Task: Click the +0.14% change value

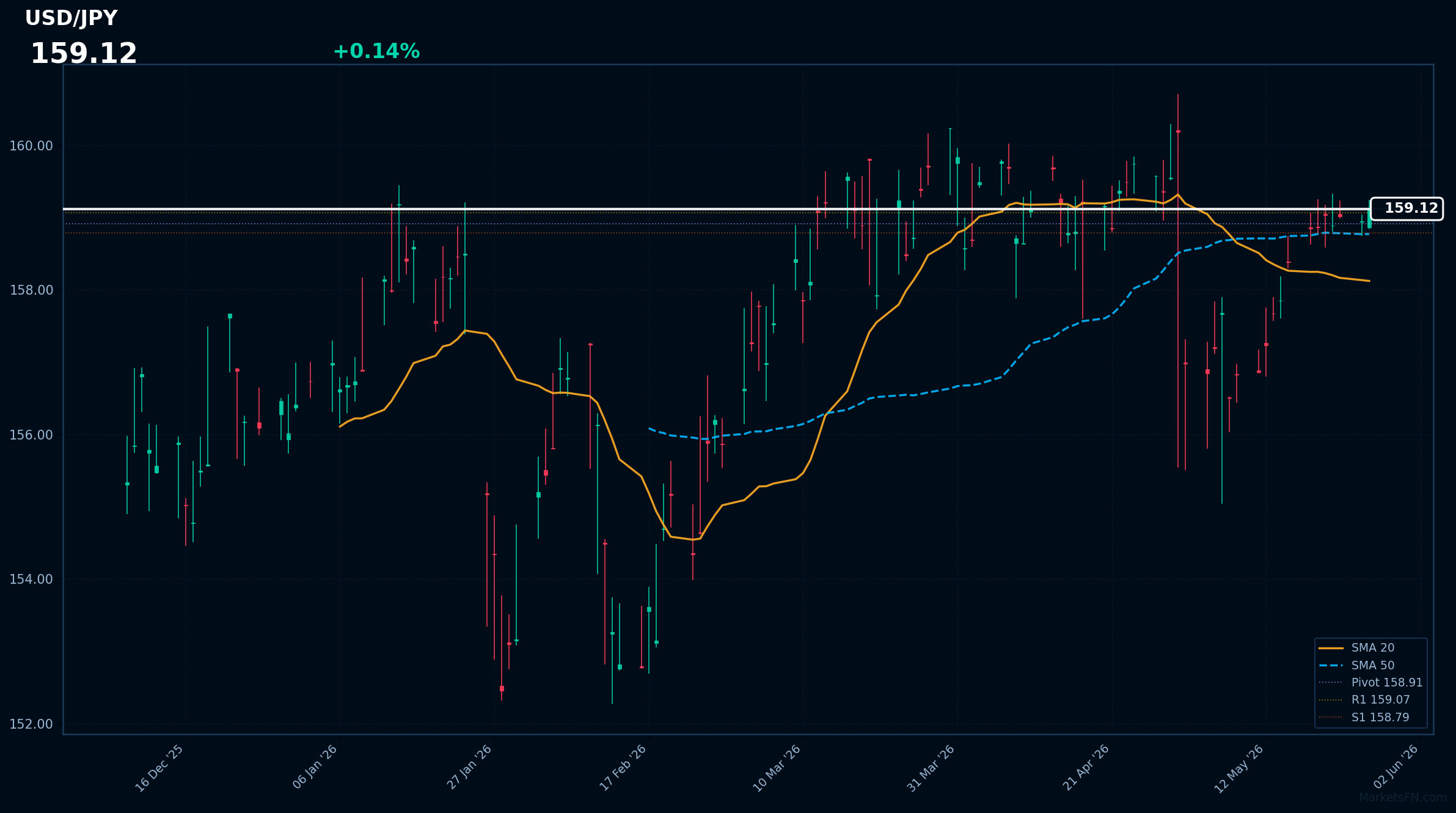Action: tap(376, 51)
